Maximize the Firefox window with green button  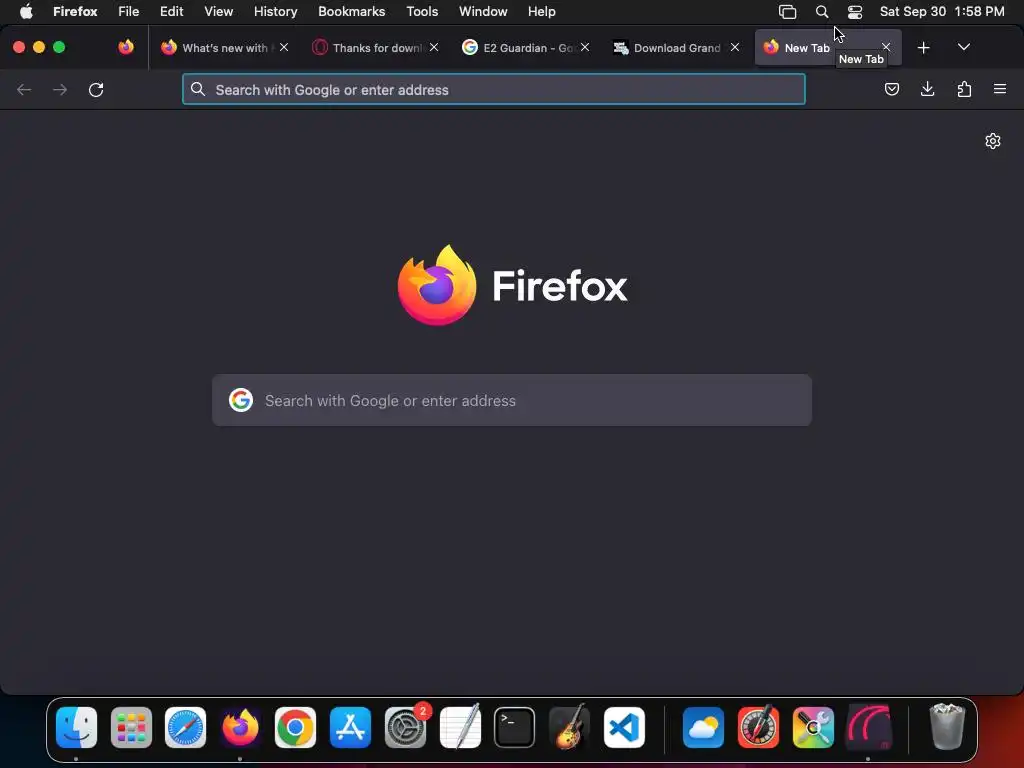pyautogui.click(x=59, y=47)
